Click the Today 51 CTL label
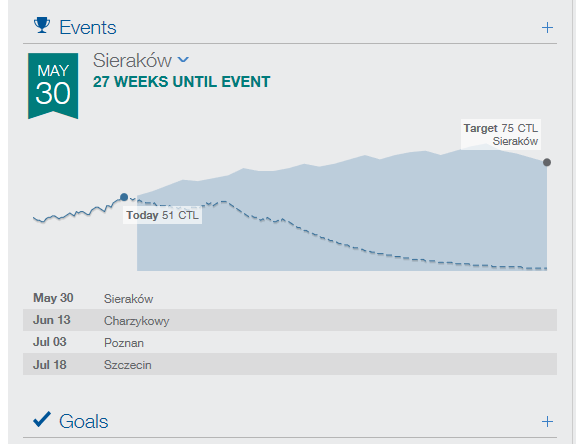 point(162,215)
